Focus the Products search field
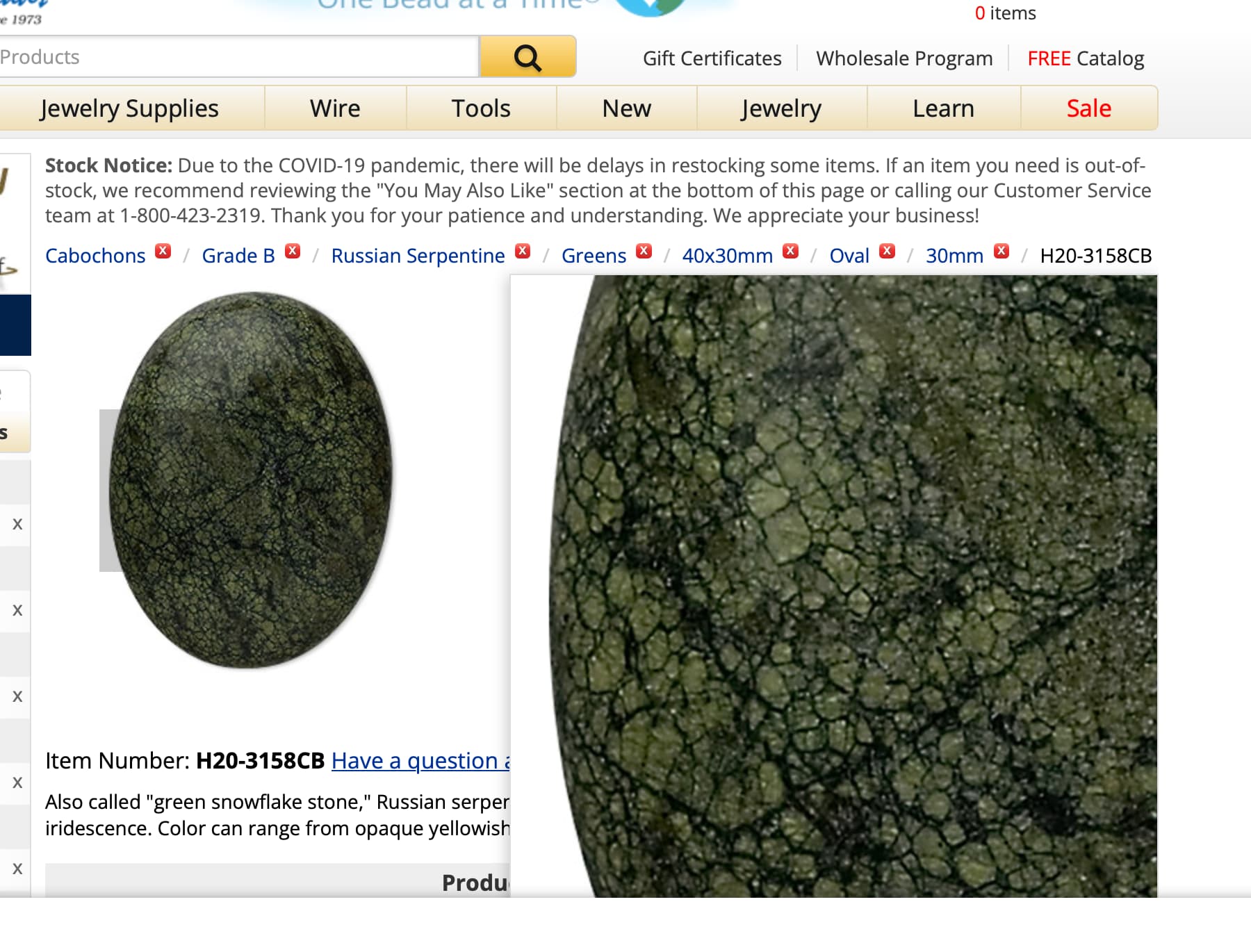The width and height of the screenshot is (1251, 952). pyautogui.click(x=238, y=57)
